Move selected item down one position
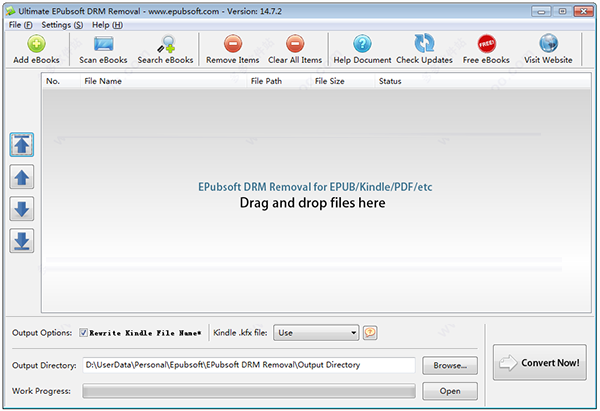The image size is (600, 411). point(22,209)
